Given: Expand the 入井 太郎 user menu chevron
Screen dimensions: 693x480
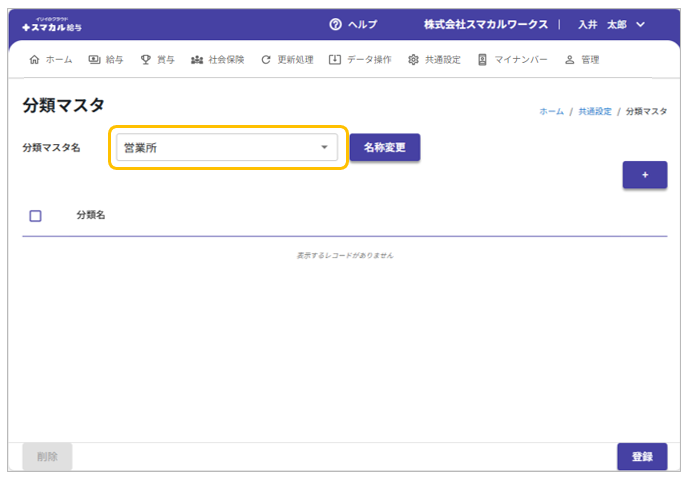Looking at the screenshot, I should (641, 24).
